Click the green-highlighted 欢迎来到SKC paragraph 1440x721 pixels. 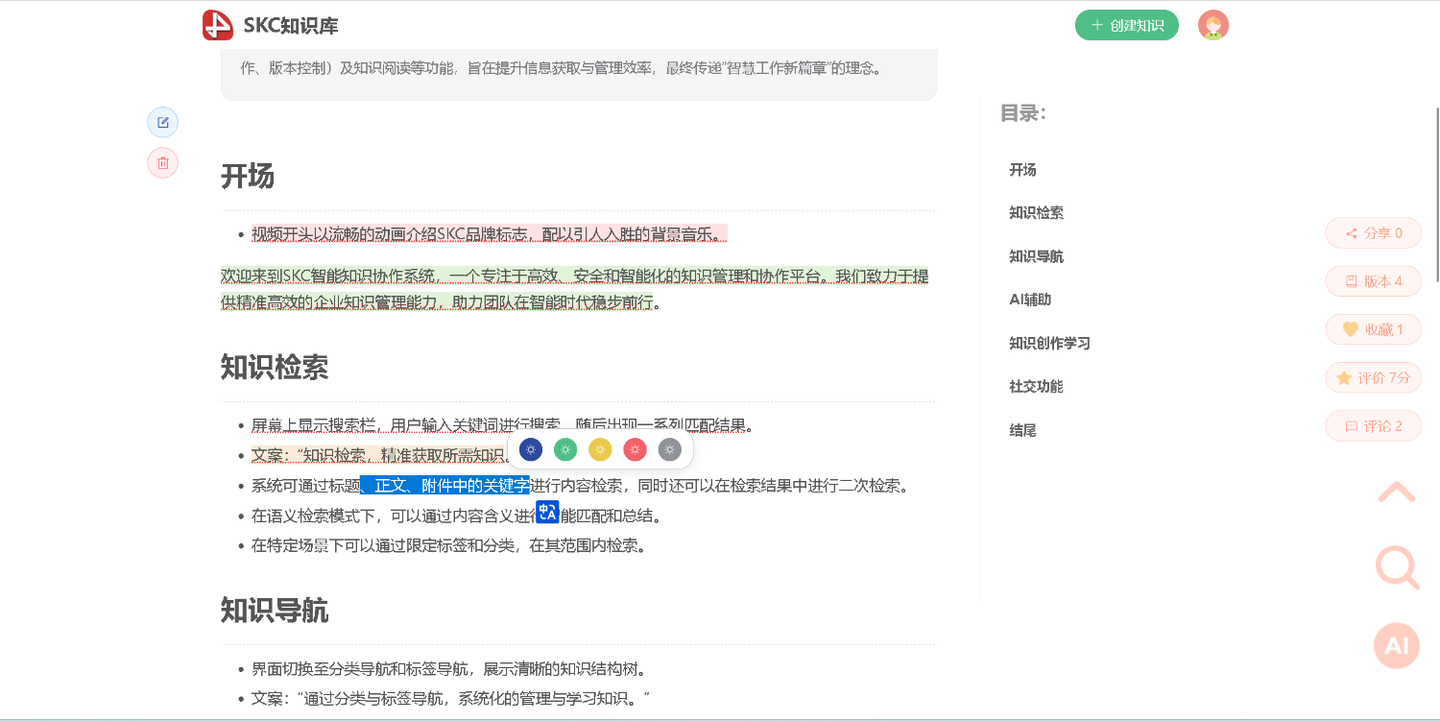[575, 289]
